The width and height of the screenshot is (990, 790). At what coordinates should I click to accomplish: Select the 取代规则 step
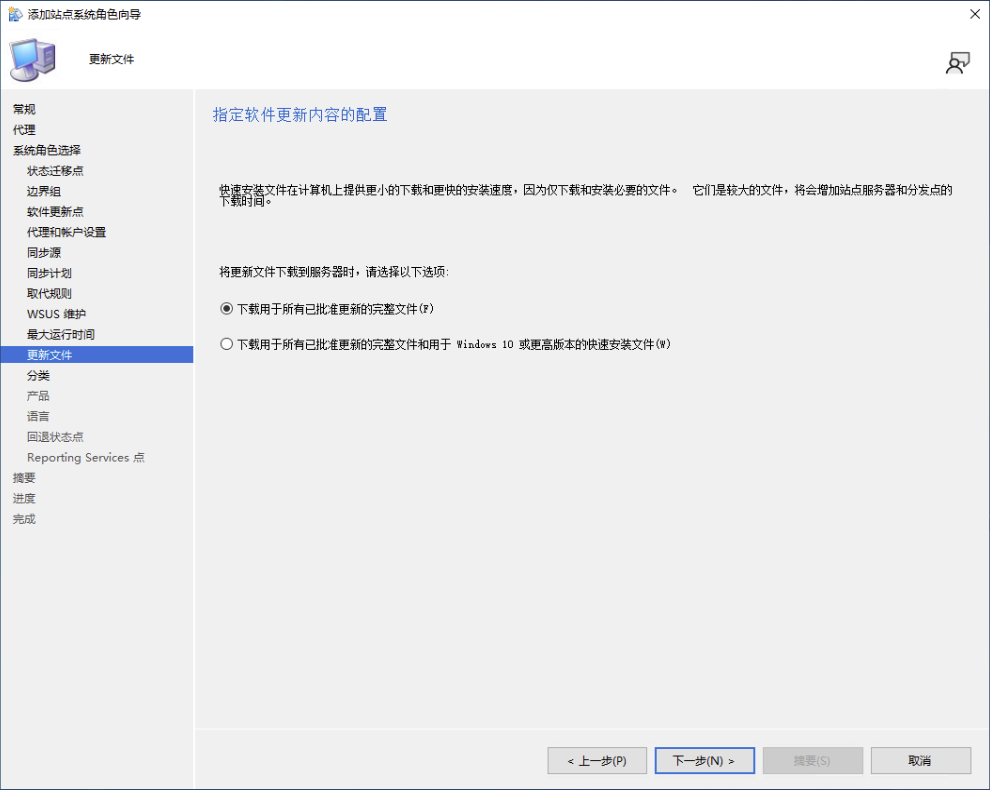click(49, 294)
